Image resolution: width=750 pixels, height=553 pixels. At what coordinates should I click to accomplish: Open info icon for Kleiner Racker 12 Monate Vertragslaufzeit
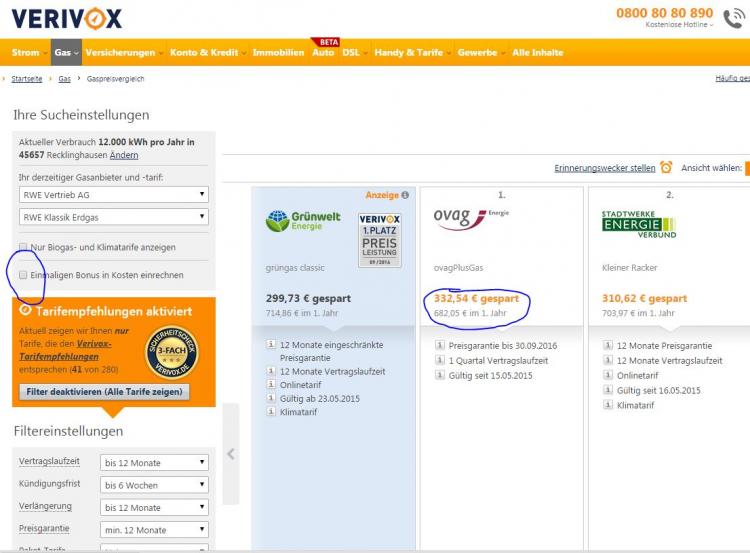coord(608,360)
